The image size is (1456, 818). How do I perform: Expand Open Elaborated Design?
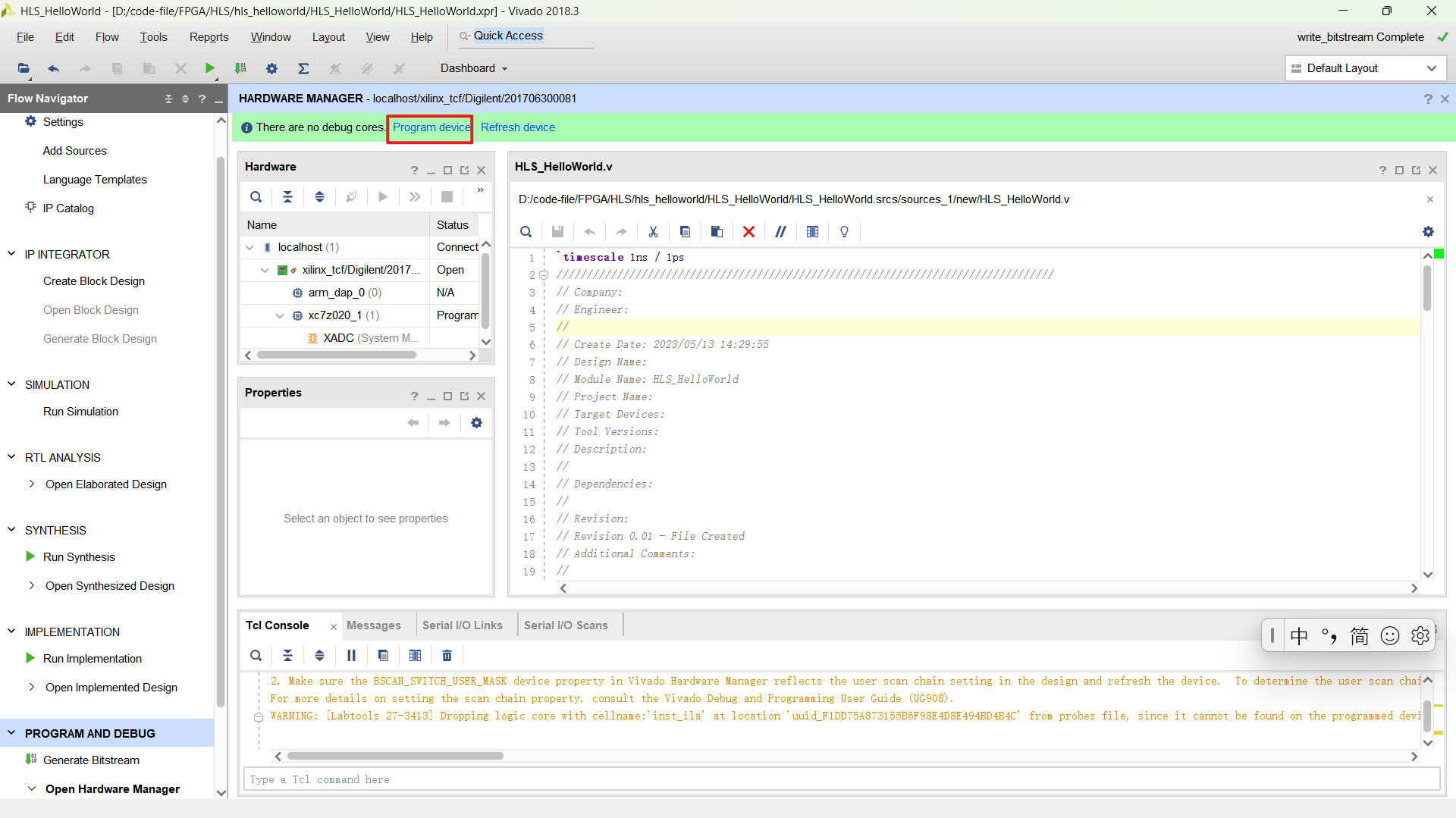(x=31, y=484)
